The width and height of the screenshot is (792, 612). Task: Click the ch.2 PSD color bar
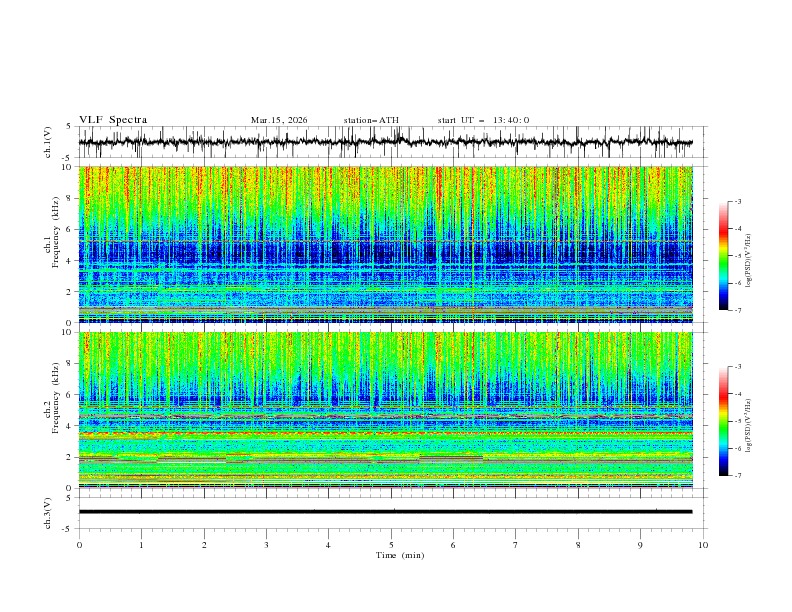723,421
